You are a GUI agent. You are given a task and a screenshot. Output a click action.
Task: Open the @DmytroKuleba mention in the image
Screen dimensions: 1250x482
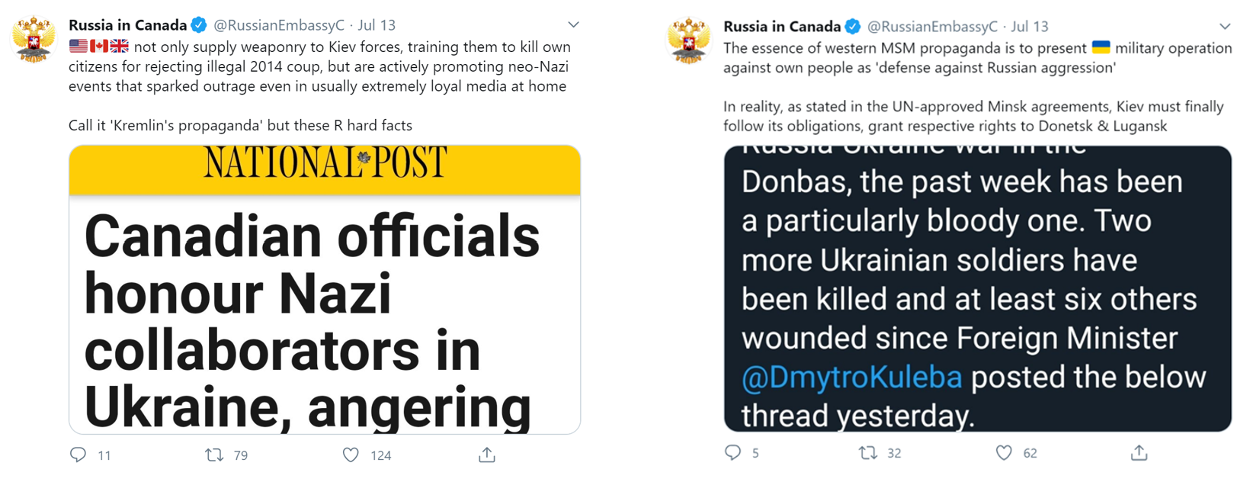click(x=852, y=378)
